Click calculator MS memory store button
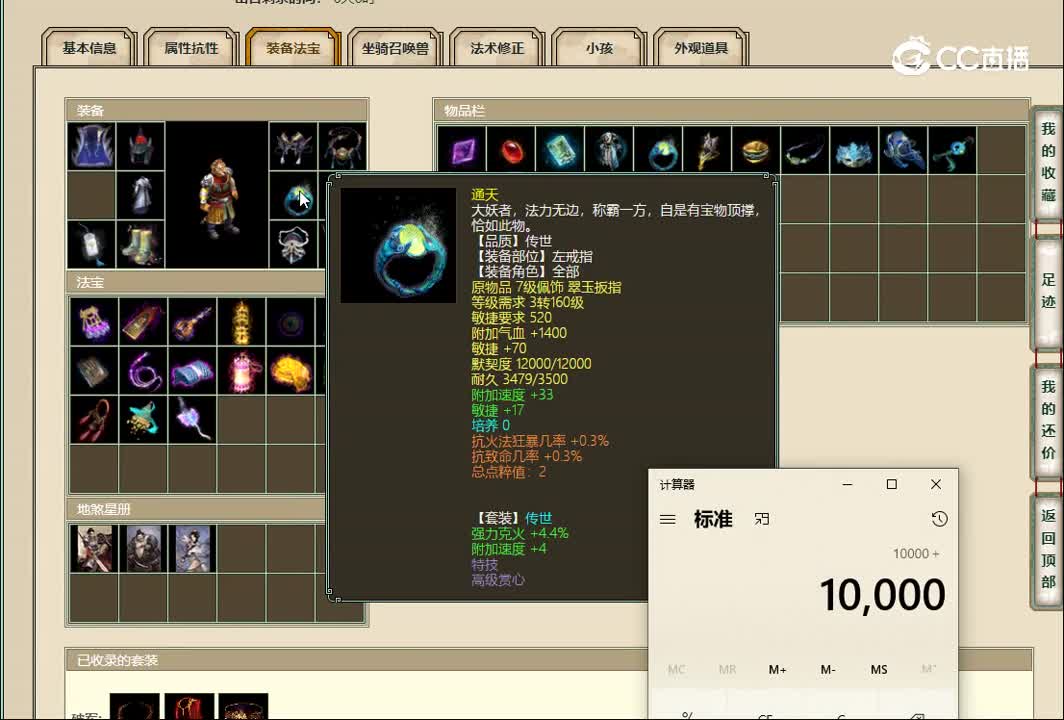Viewport: 1064px width, 720px height. [879, 670]
